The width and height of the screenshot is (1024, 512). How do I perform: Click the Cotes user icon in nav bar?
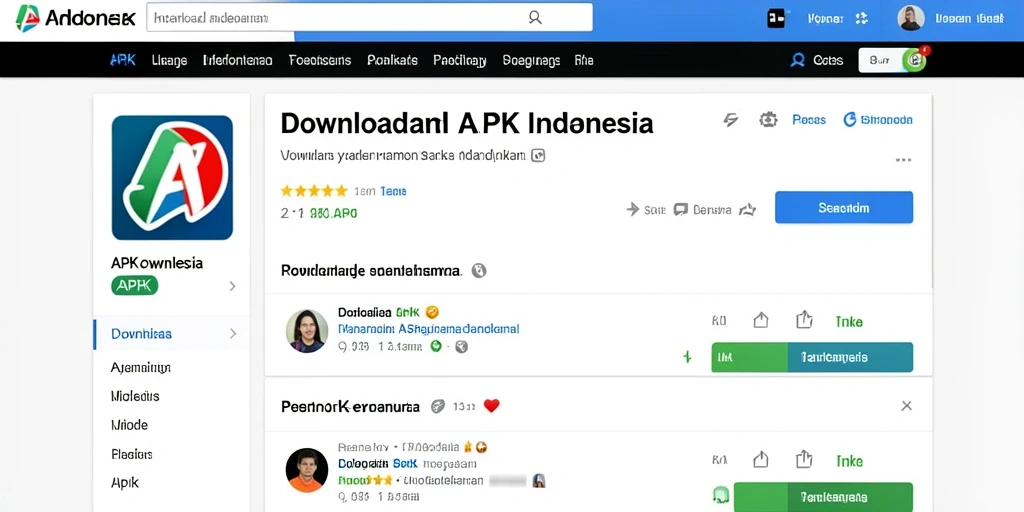(x=797, y=60)
